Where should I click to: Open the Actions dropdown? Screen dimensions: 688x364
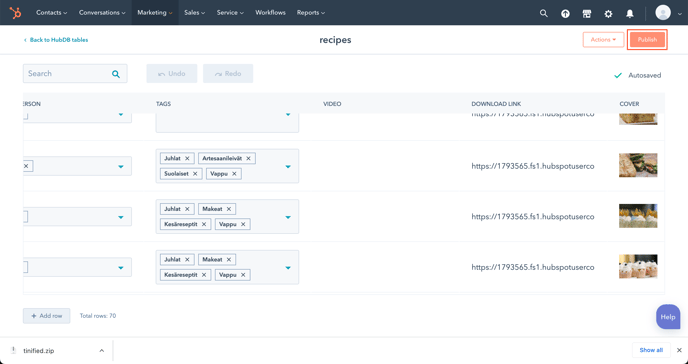(603, 39)
